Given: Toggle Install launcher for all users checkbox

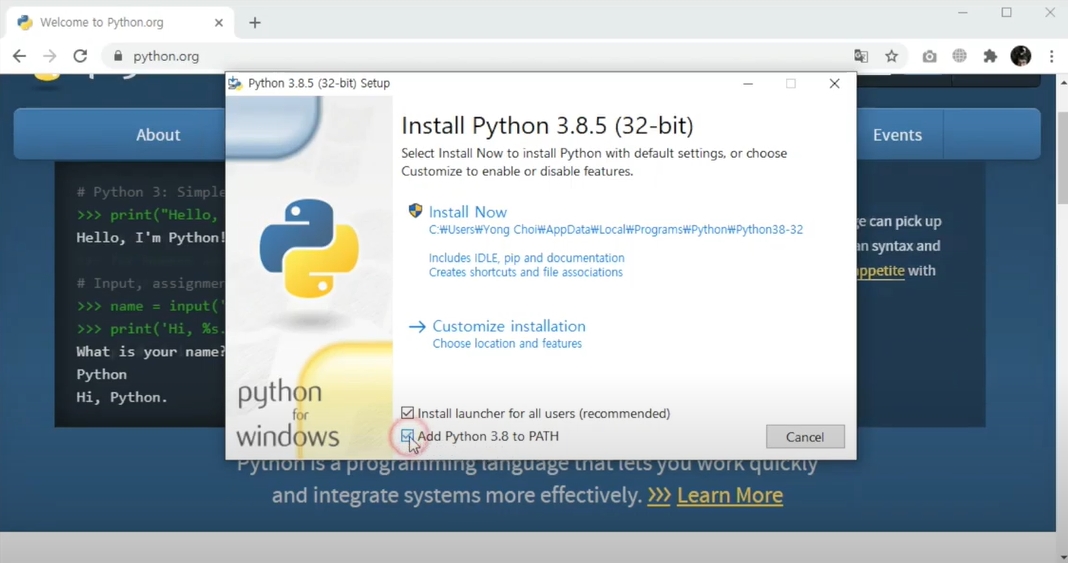Looking at the screenshot, I should [x=407, y=413].
